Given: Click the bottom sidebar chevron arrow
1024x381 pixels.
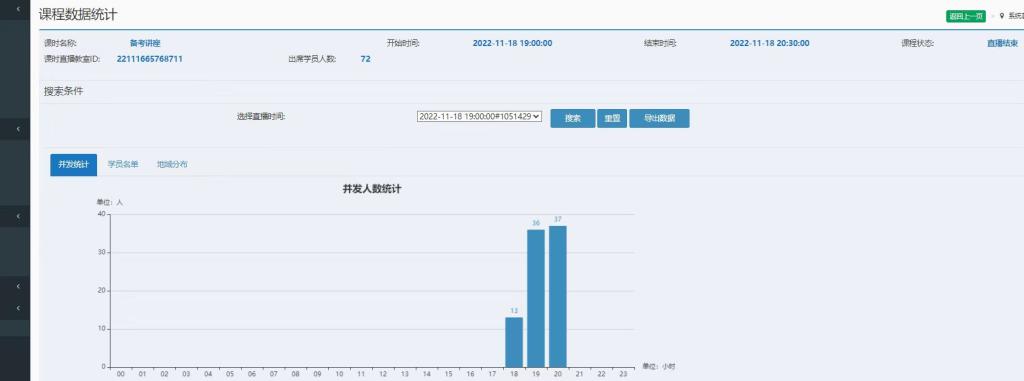Looking at the screenshot, I should pos(18,308).
